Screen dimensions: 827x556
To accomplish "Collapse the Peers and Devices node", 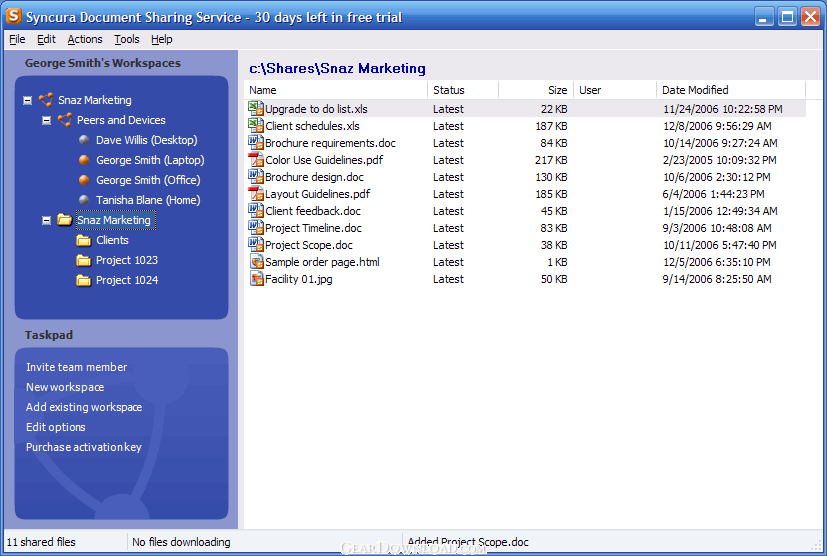I will point(46,120).
